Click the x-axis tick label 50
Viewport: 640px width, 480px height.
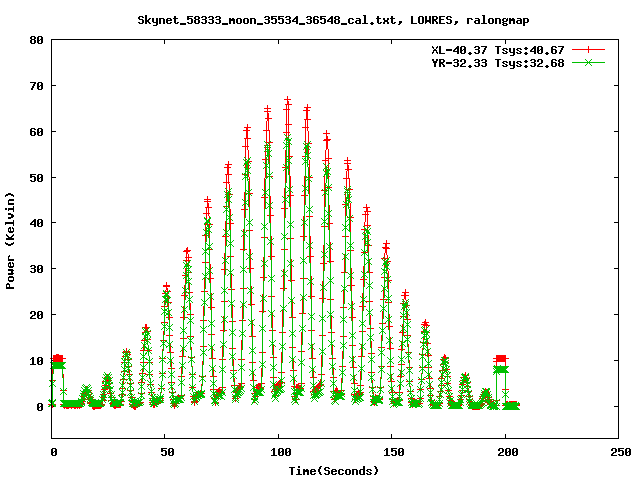(167, 452)
